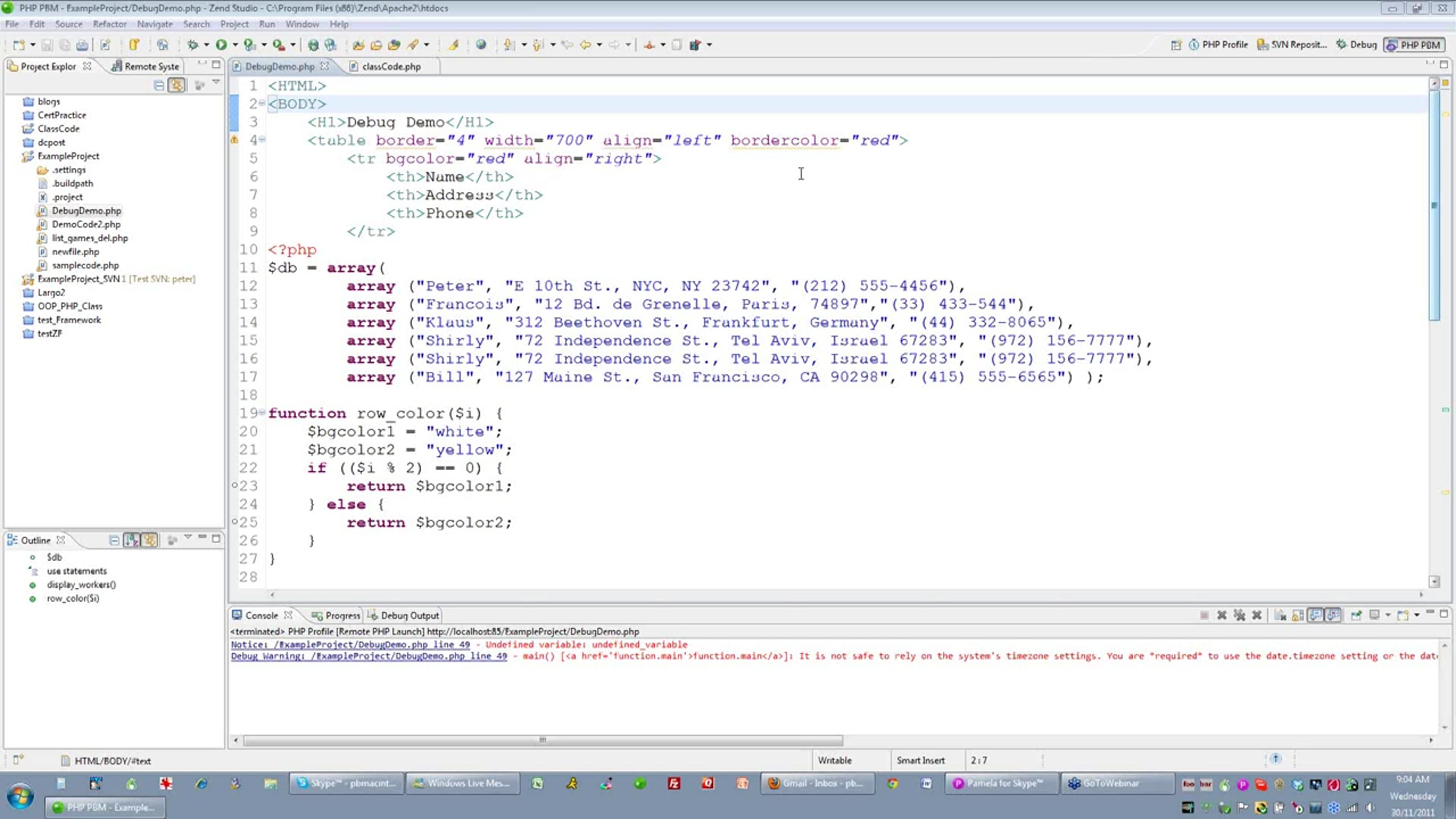Click the green Run toolbar button
Image resolution: width=1456 pixels, height=819 pixels.
[221, 44]
